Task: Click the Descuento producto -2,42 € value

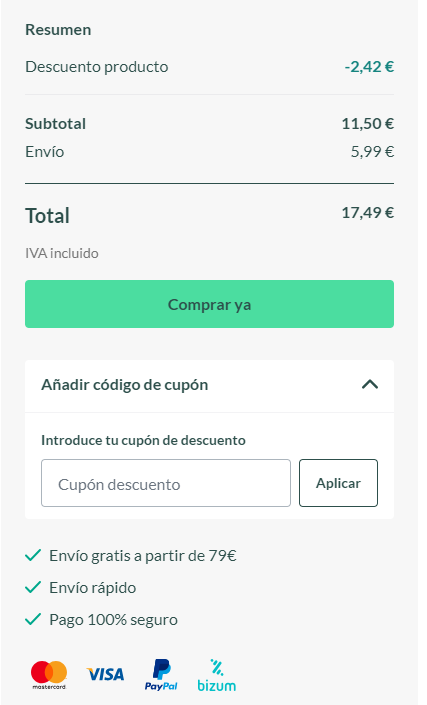Action: tap(369, 67)
